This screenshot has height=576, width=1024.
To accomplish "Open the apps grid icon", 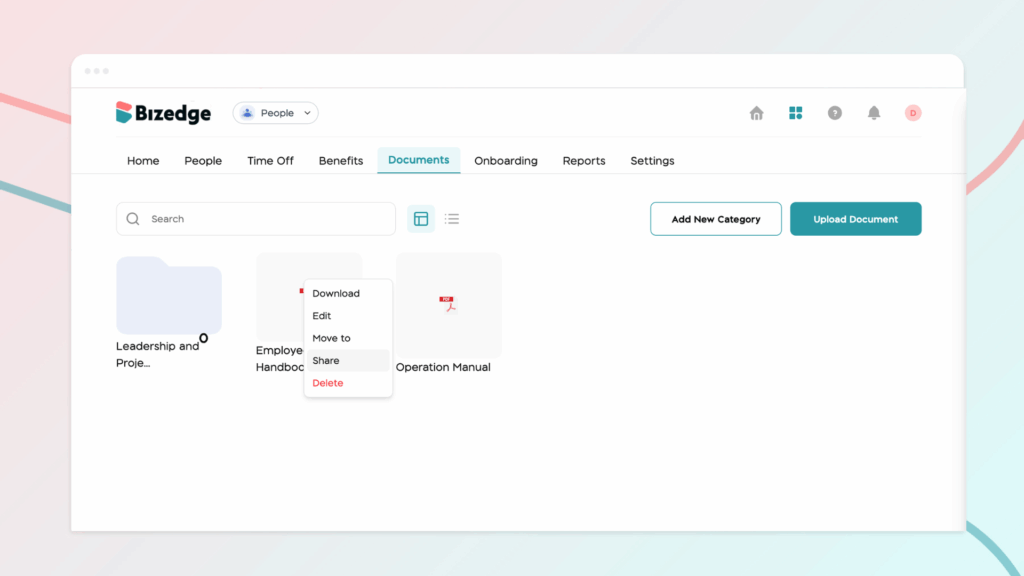I will (x=795, y=113).
